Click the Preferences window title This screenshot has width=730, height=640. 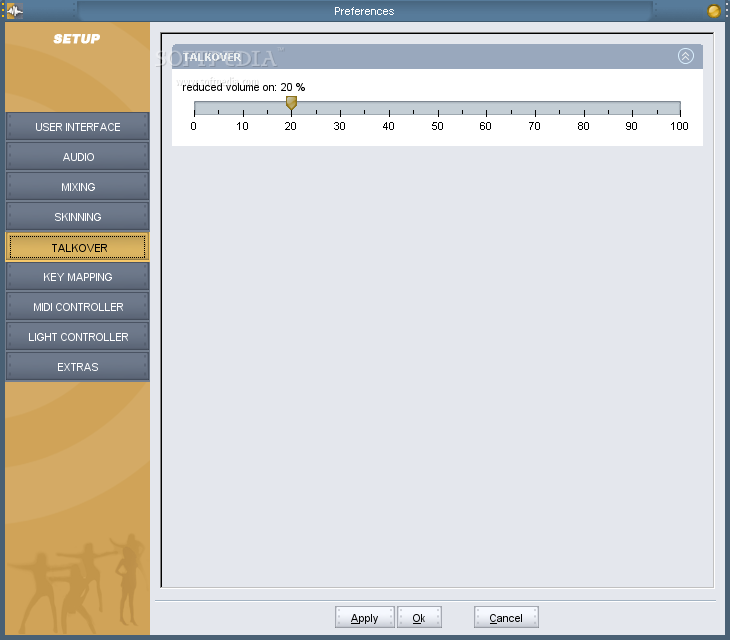point(364,11)
